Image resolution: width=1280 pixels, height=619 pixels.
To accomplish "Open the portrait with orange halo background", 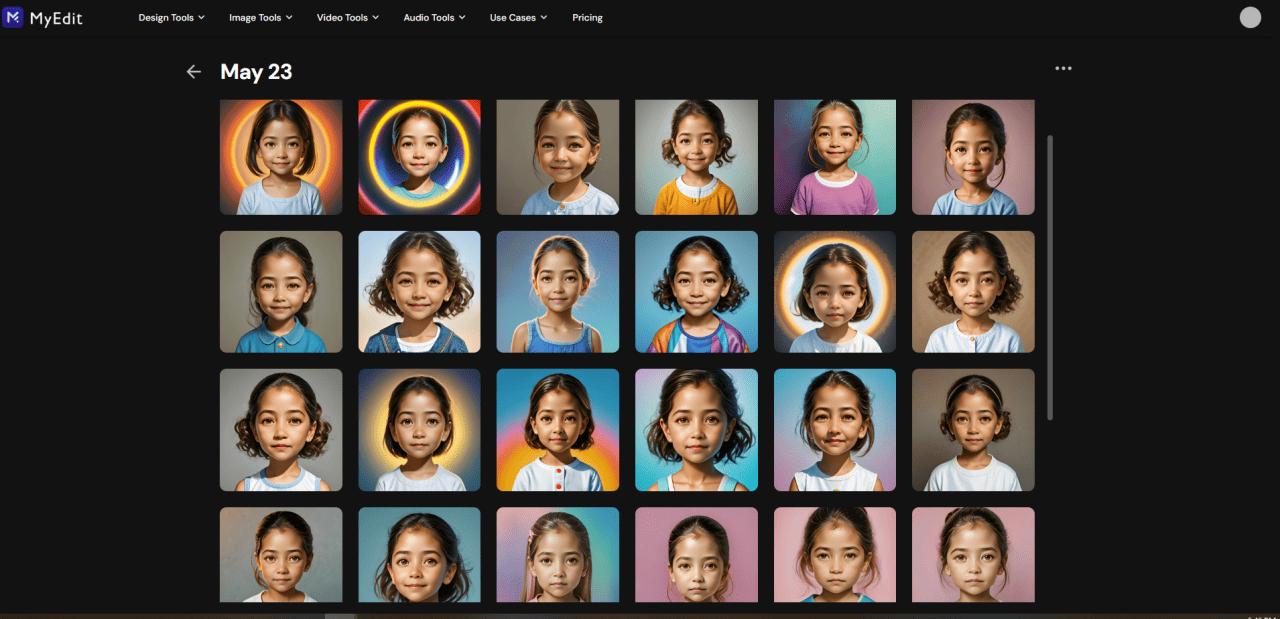I will pyautogui.click(x=281, y=156).
